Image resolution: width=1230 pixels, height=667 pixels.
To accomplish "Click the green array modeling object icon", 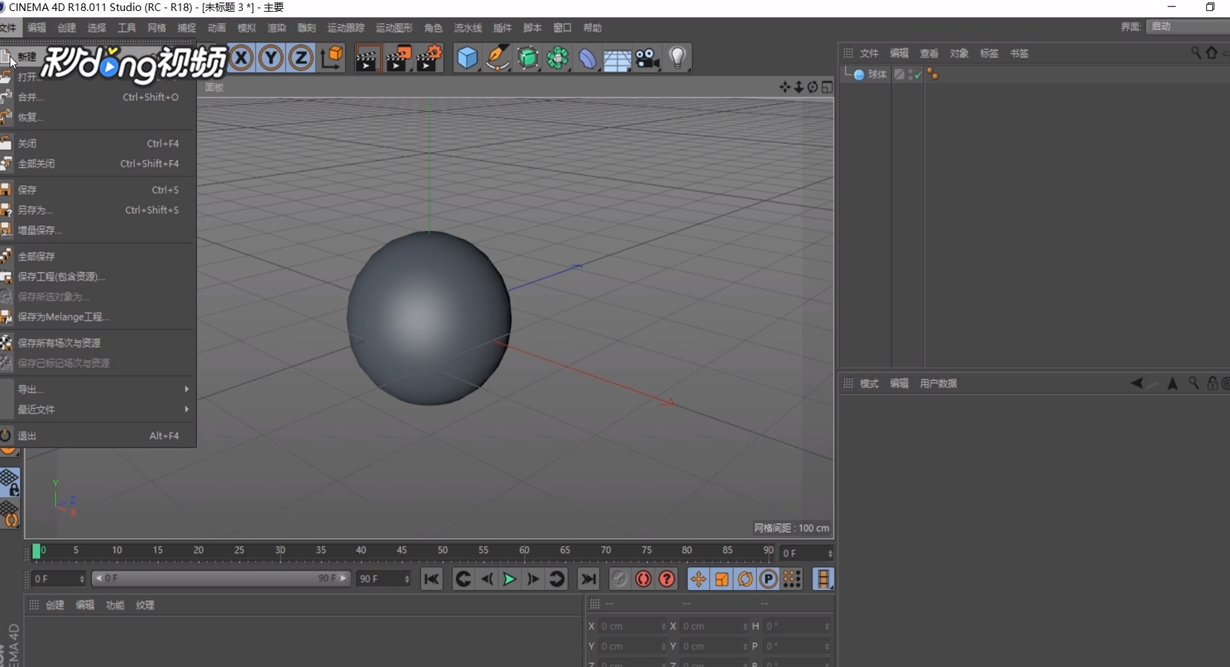I will coord(558,58).
